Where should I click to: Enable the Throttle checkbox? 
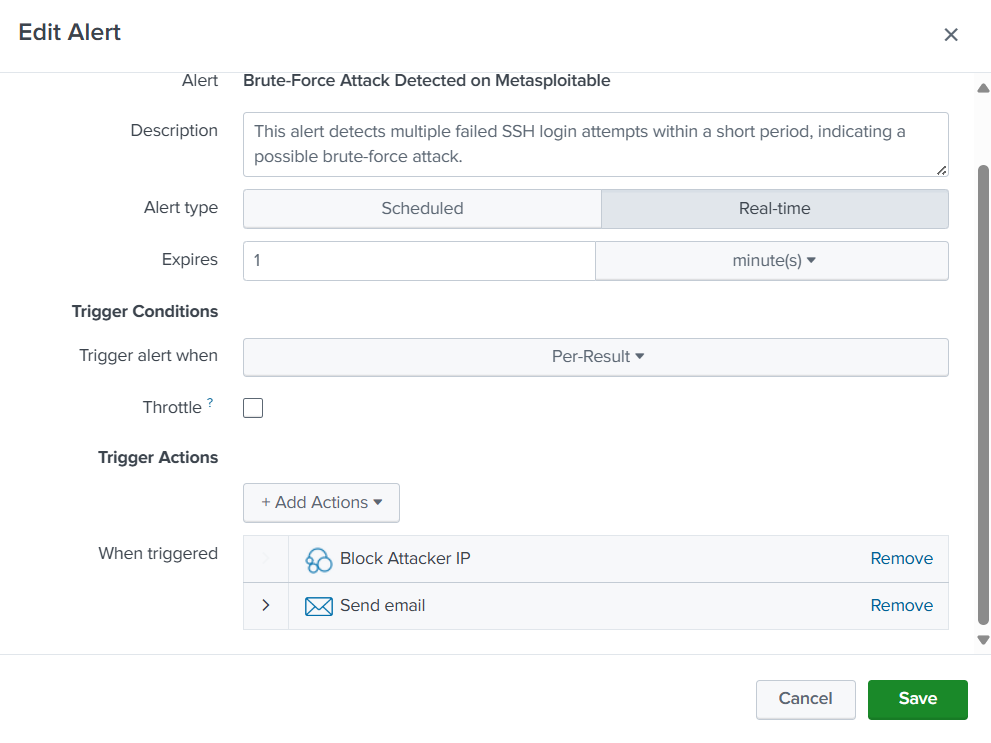point(252,407)
